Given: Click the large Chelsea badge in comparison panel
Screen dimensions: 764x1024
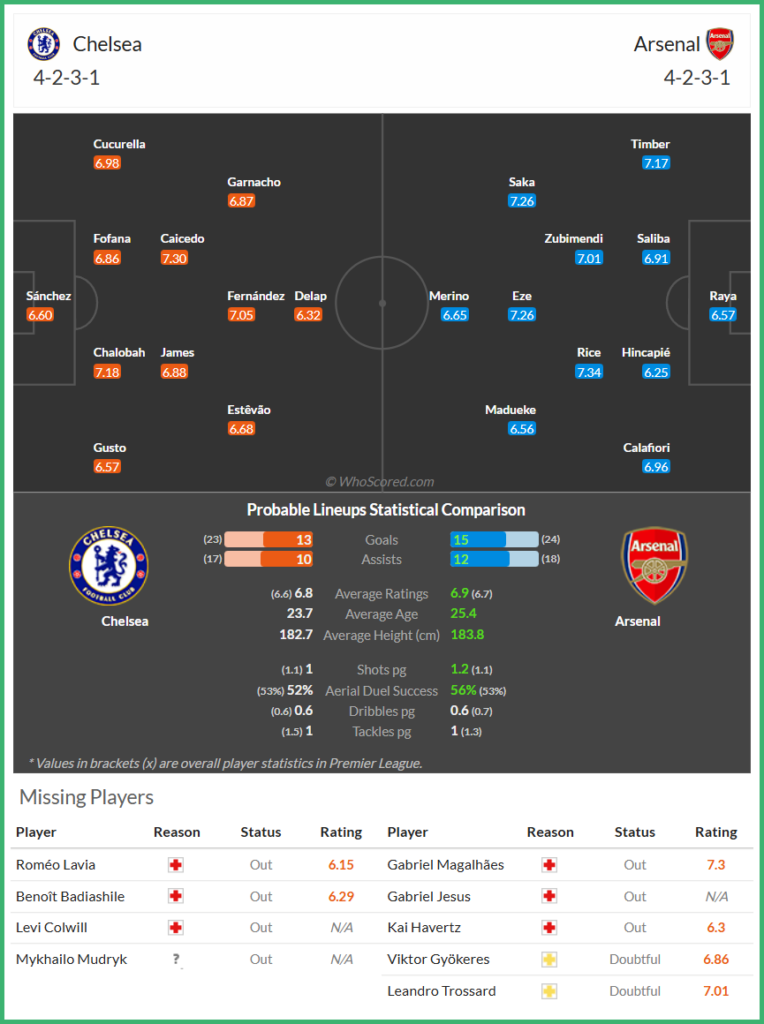Looking at the screenshot, I should [108, 566].
